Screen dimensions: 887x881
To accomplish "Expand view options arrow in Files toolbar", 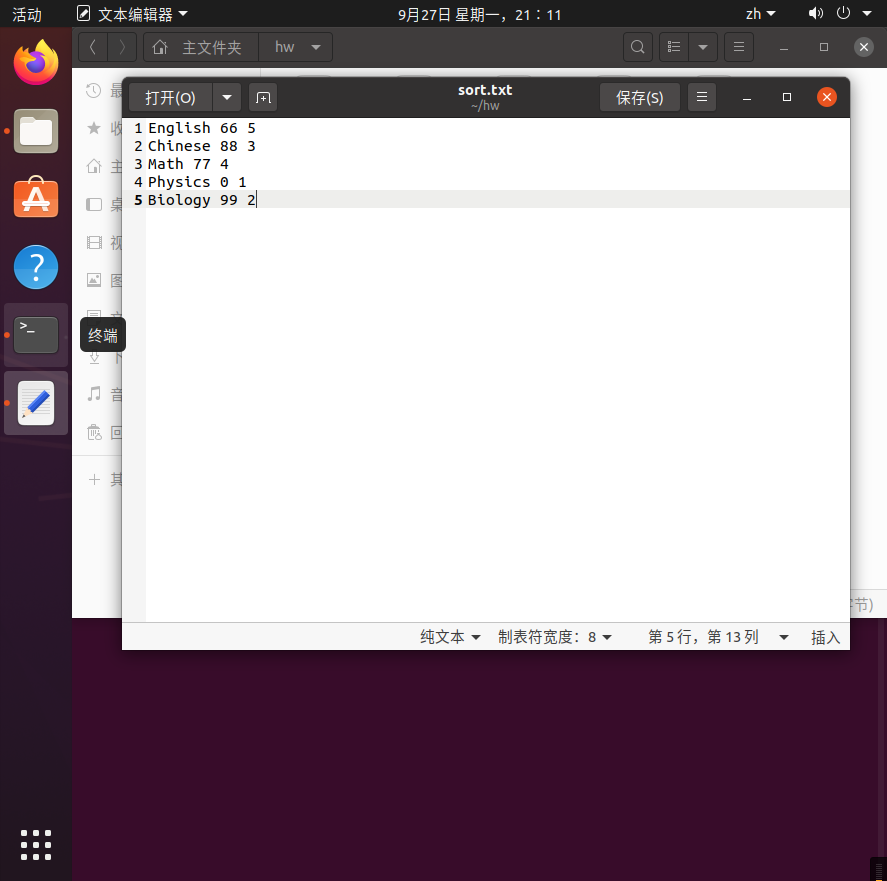I will coord(703,47).
